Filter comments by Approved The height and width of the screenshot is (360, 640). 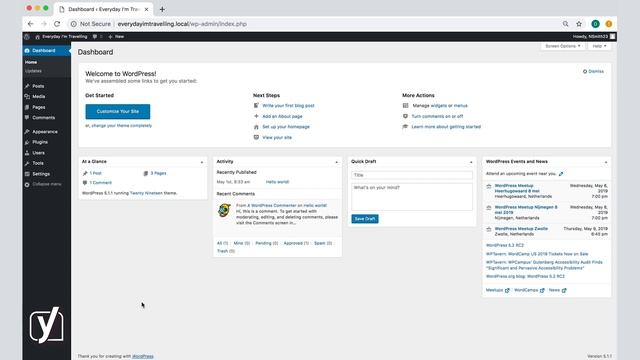tap(296, 243)
